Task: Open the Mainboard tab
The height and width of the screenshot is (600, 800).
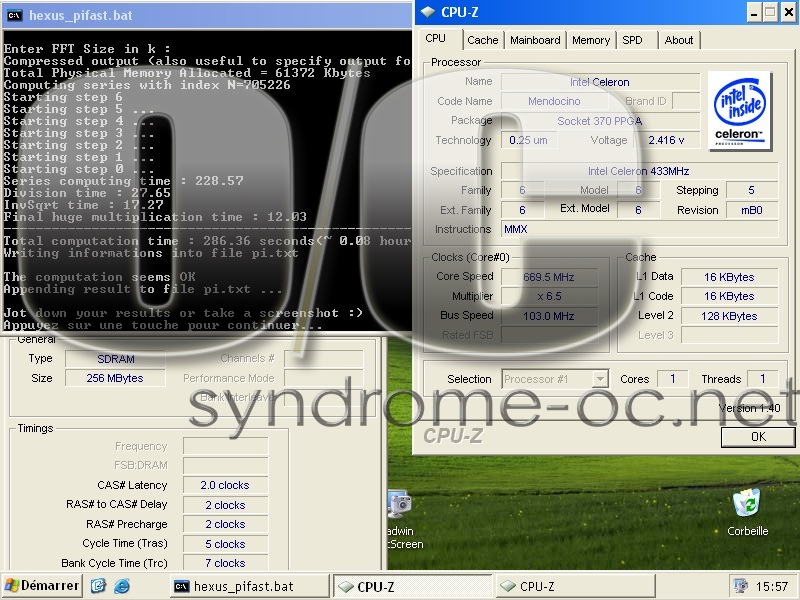Action: pos(535,40)
